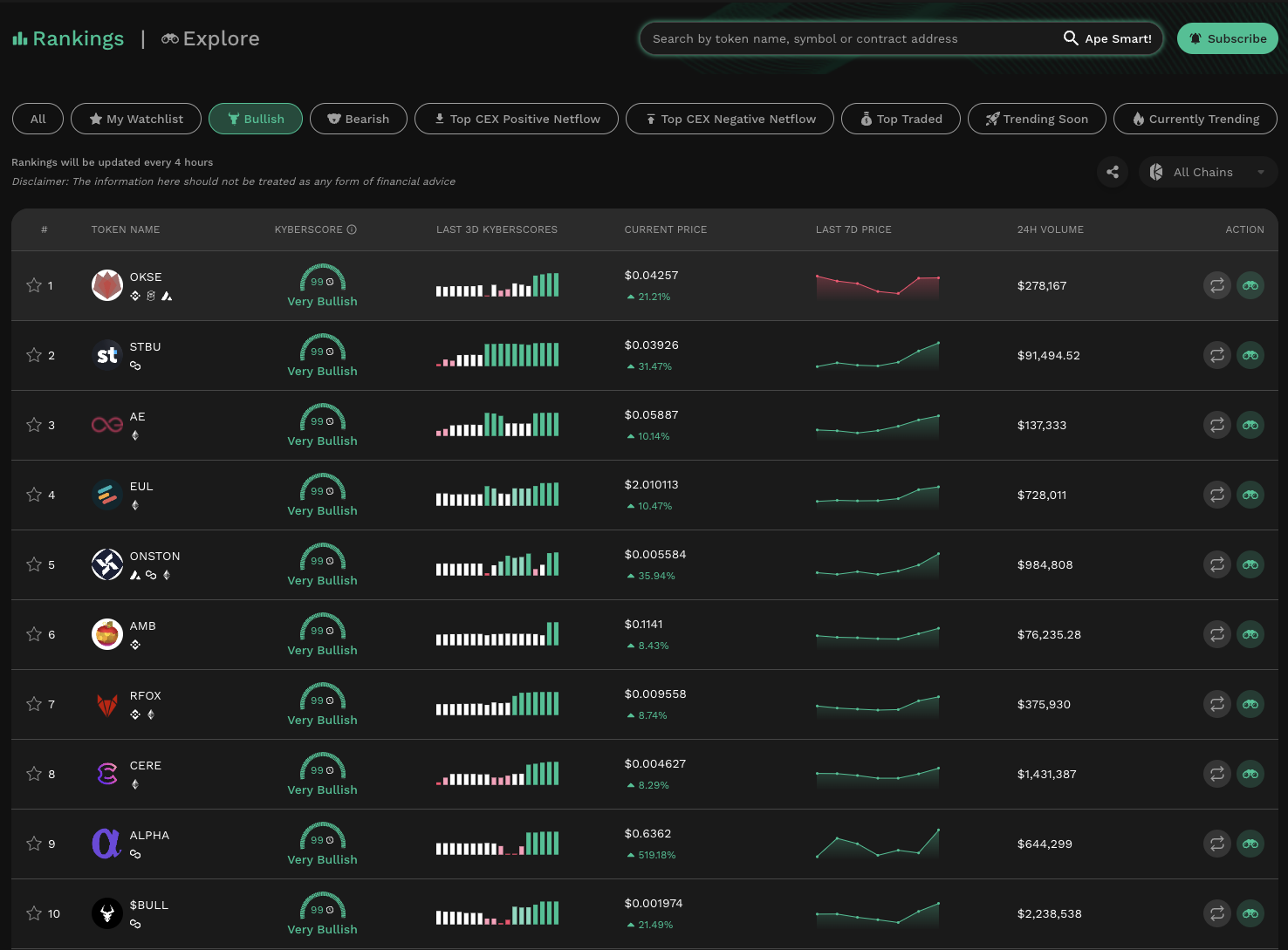Click the share icon beside All Chains
Viewport: 1288px width, 950px height.
(x=1113, y=172)
